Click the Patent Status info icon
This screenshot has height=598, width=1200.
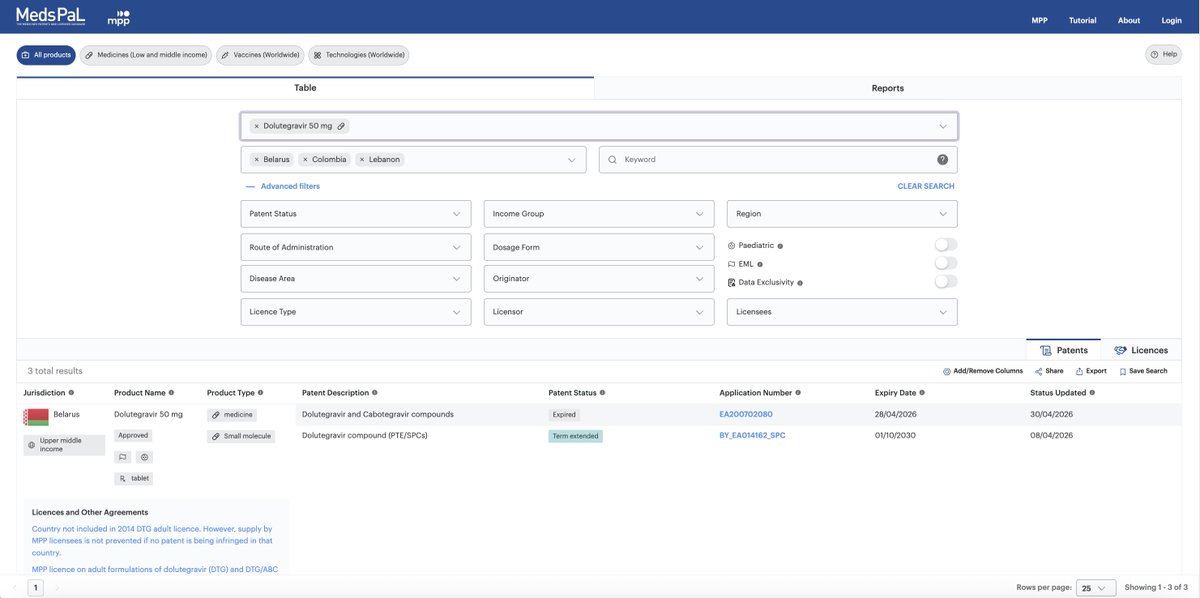(602, 393)
